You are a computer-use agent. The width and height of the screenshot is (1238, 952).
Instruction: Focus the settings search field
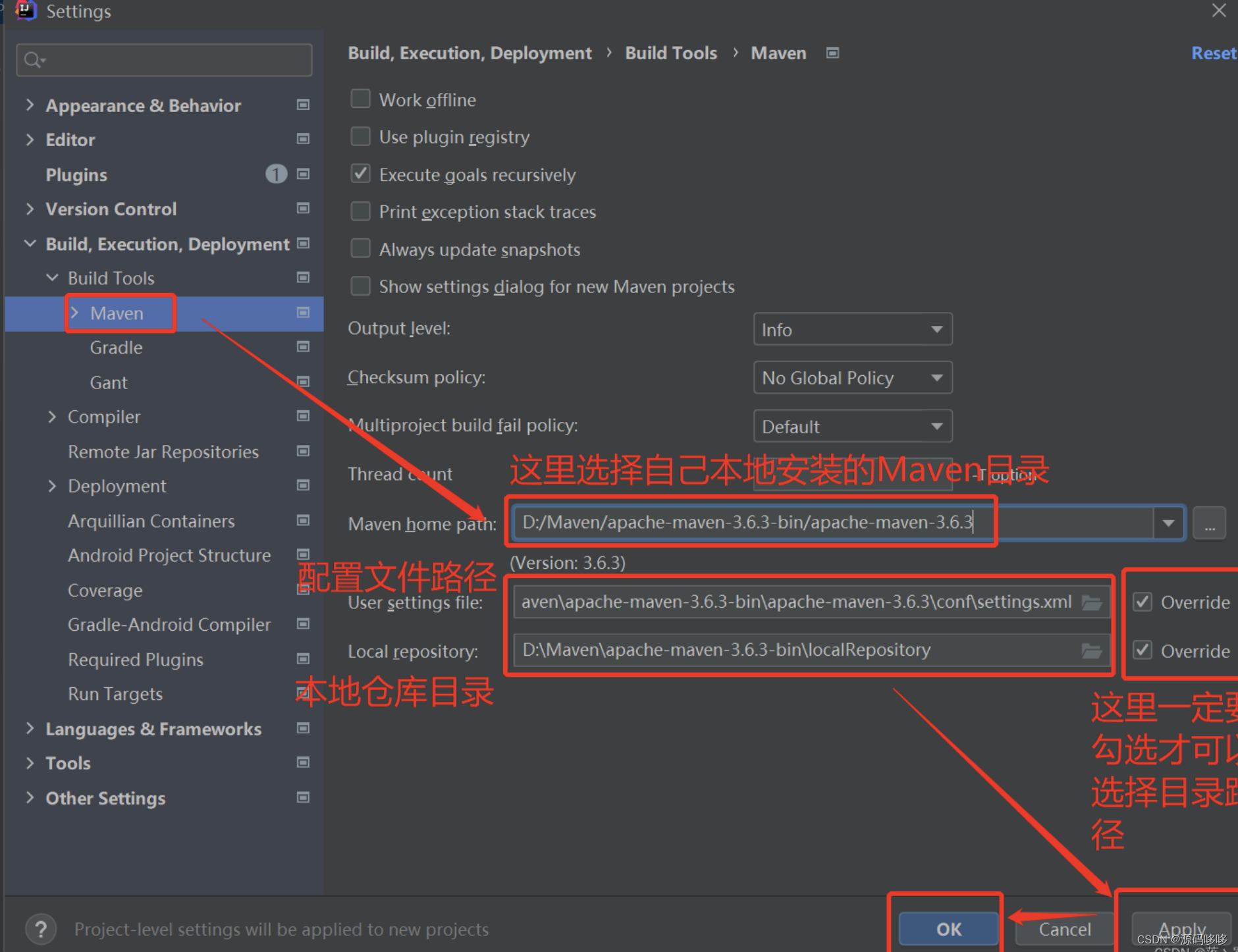[x=164, y=60]
